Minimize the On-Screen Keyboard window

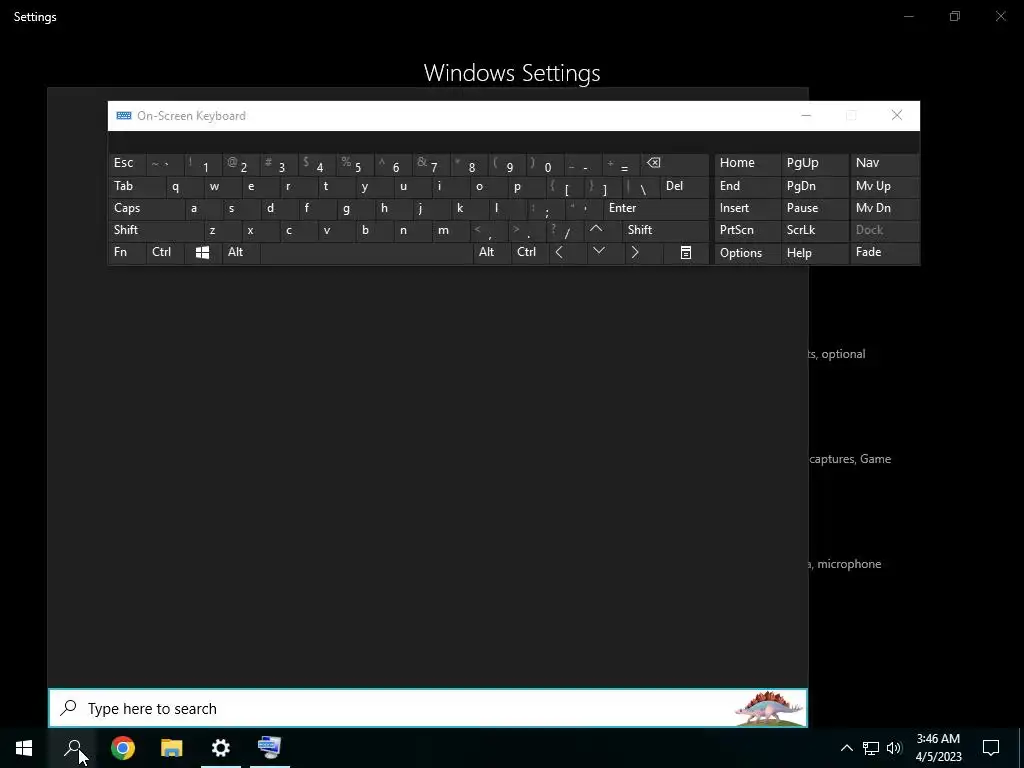(806, 116)
